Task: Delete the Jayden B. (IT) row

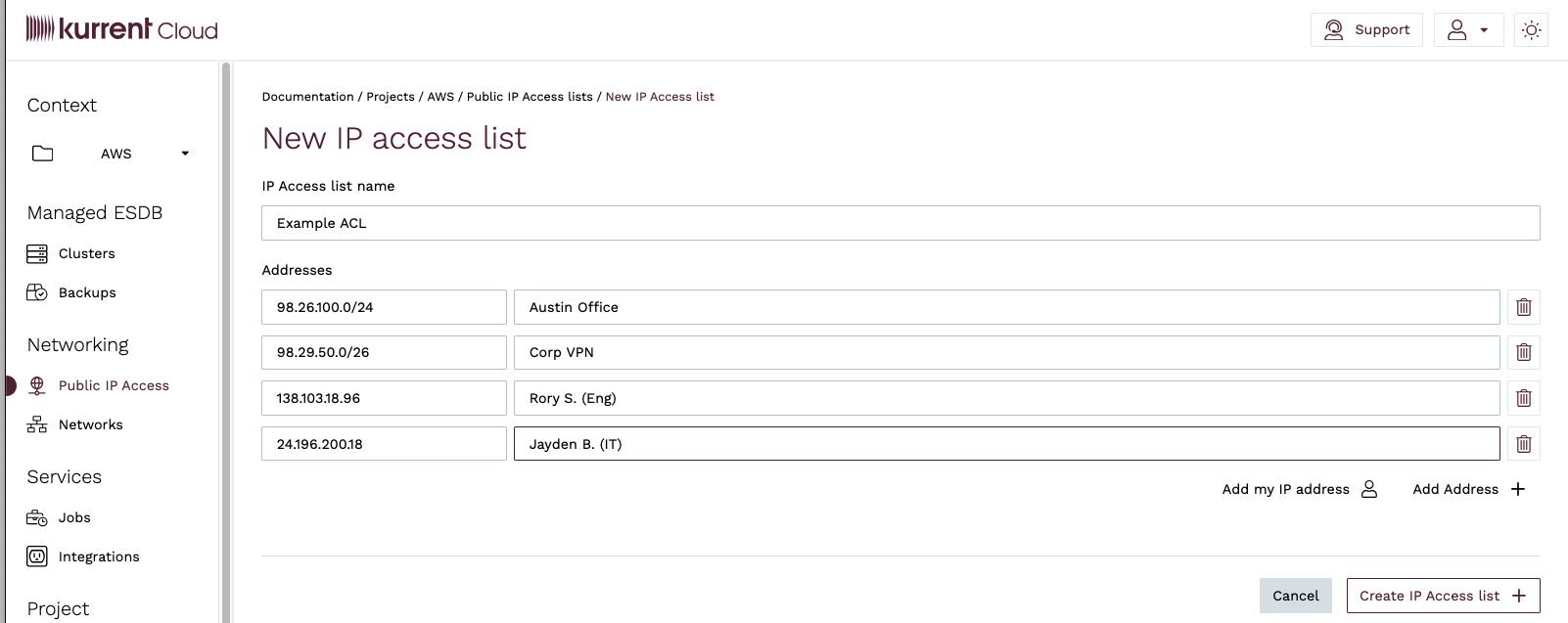Action: click(1523, 444)
